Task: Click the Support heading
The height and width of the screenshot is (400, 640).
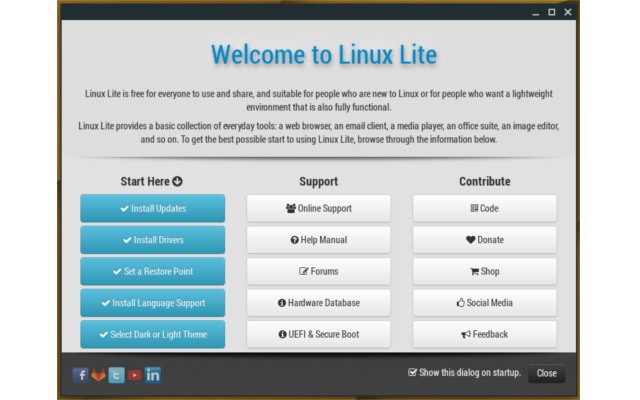Action: [318, 181]
